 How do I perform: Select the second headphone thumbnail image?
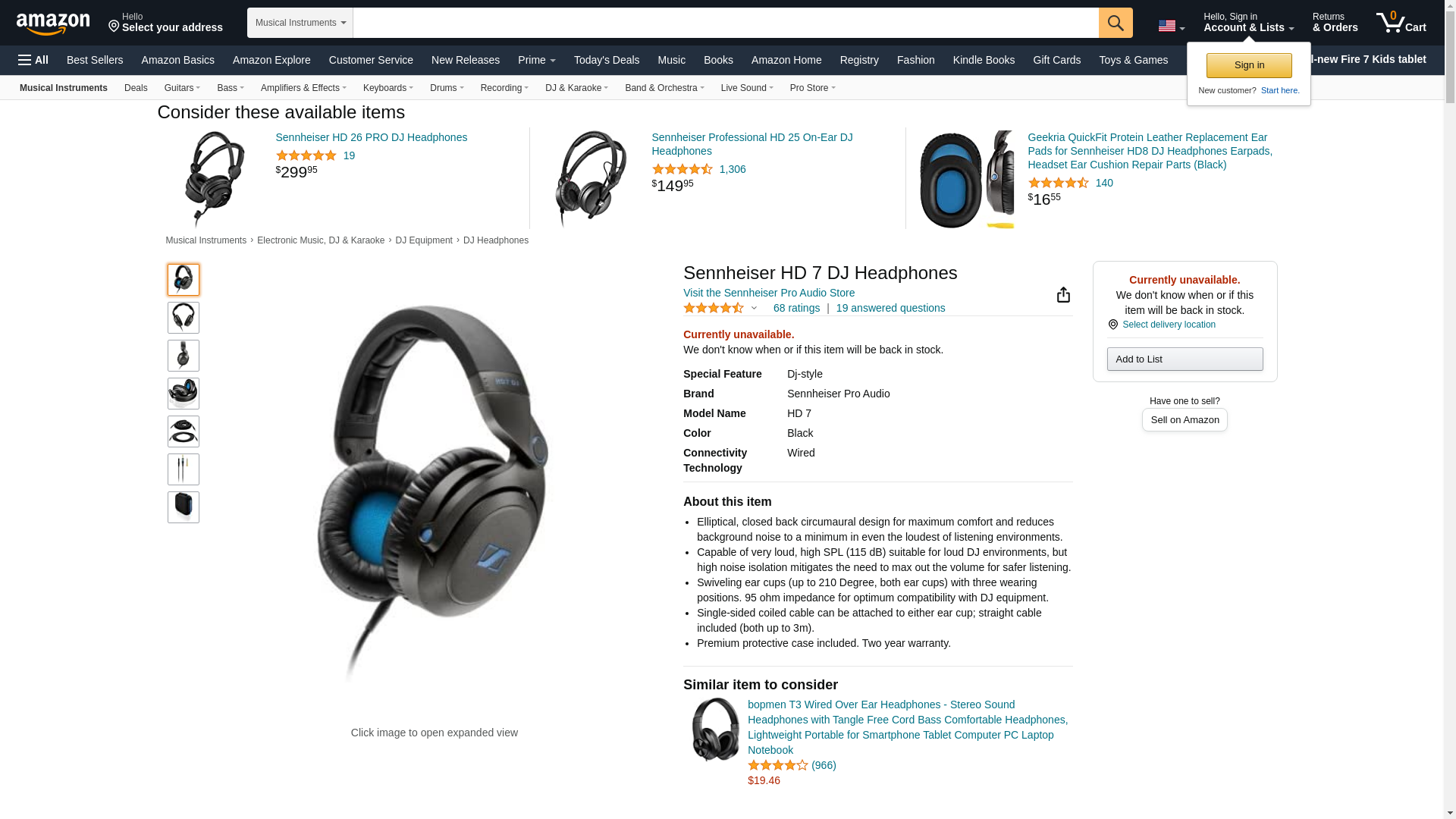[184, 318]
